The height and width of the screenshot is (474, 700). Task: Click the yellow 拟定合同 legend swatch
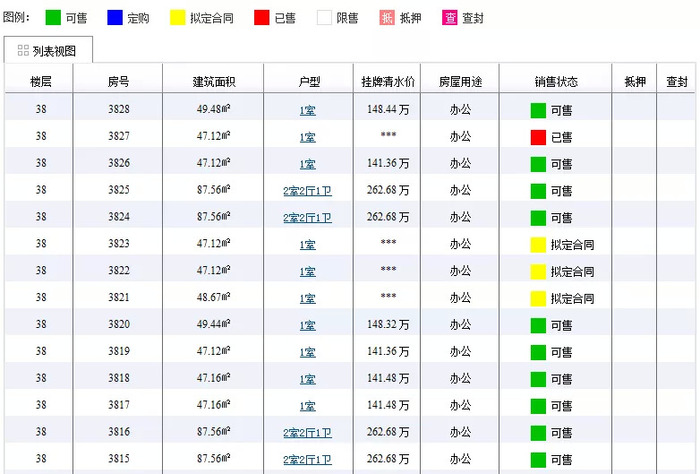(177, 18)
